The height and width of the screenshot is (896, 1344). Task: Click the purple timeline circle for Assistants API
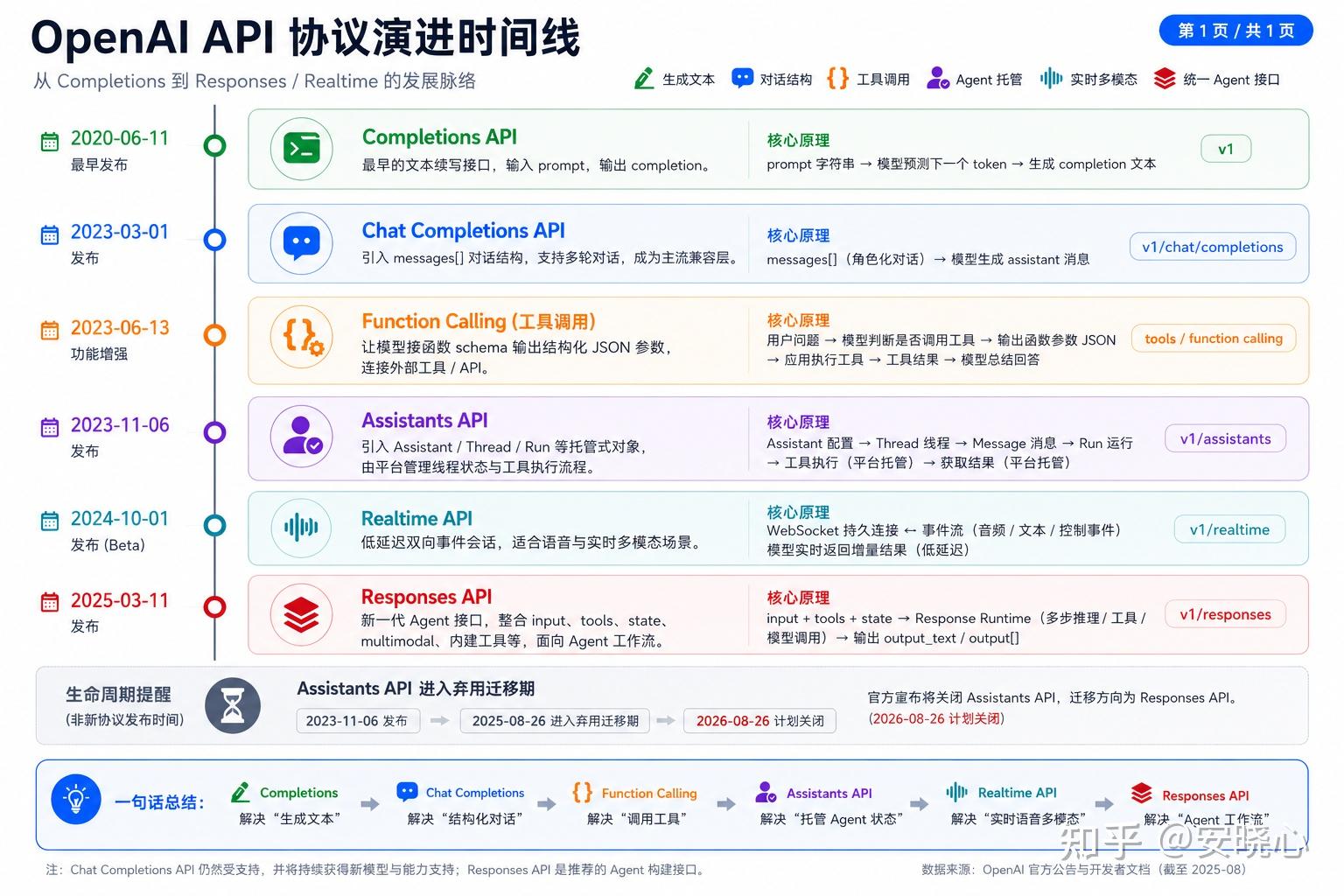214,432
